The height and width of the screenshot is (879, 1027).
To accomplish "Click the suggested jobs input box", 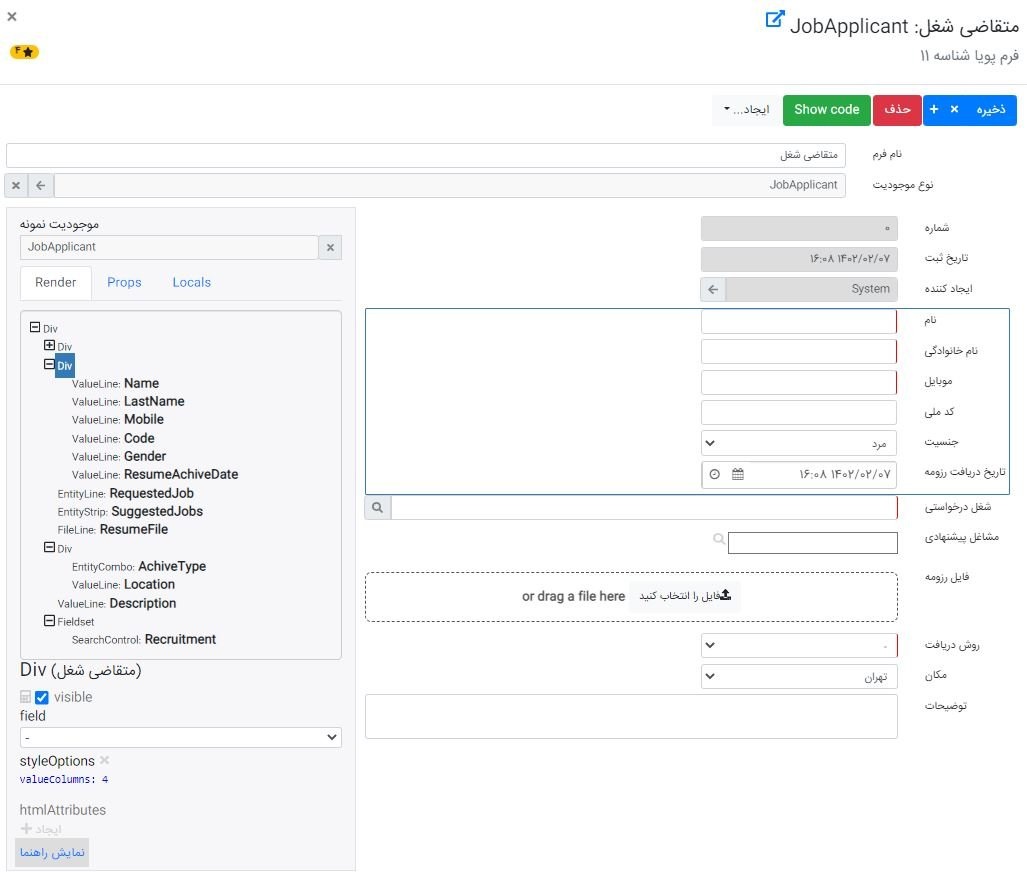I will [x=812, y=542].
